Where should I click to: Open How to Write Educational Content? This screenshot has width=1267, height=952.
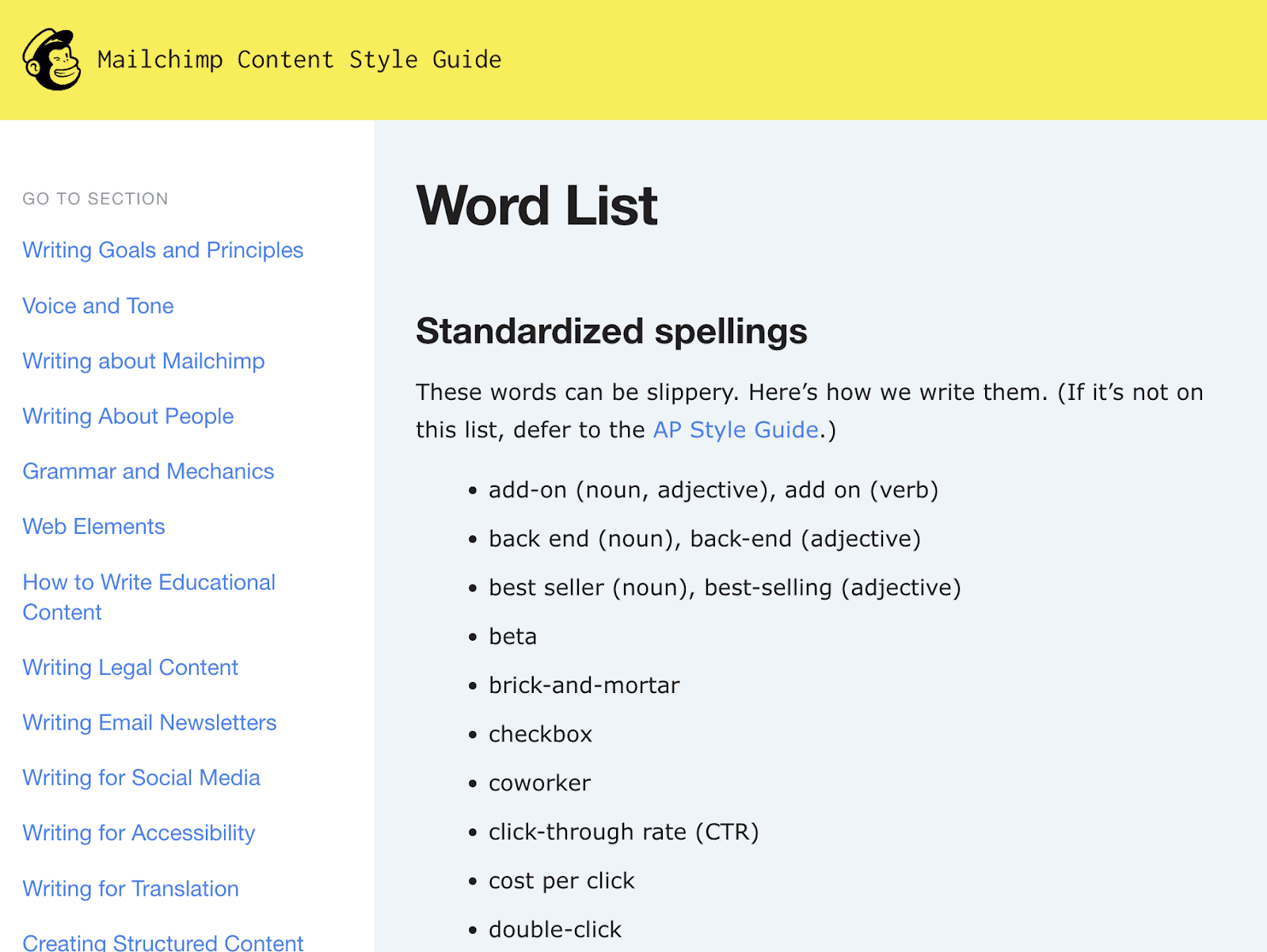point(149,597)
